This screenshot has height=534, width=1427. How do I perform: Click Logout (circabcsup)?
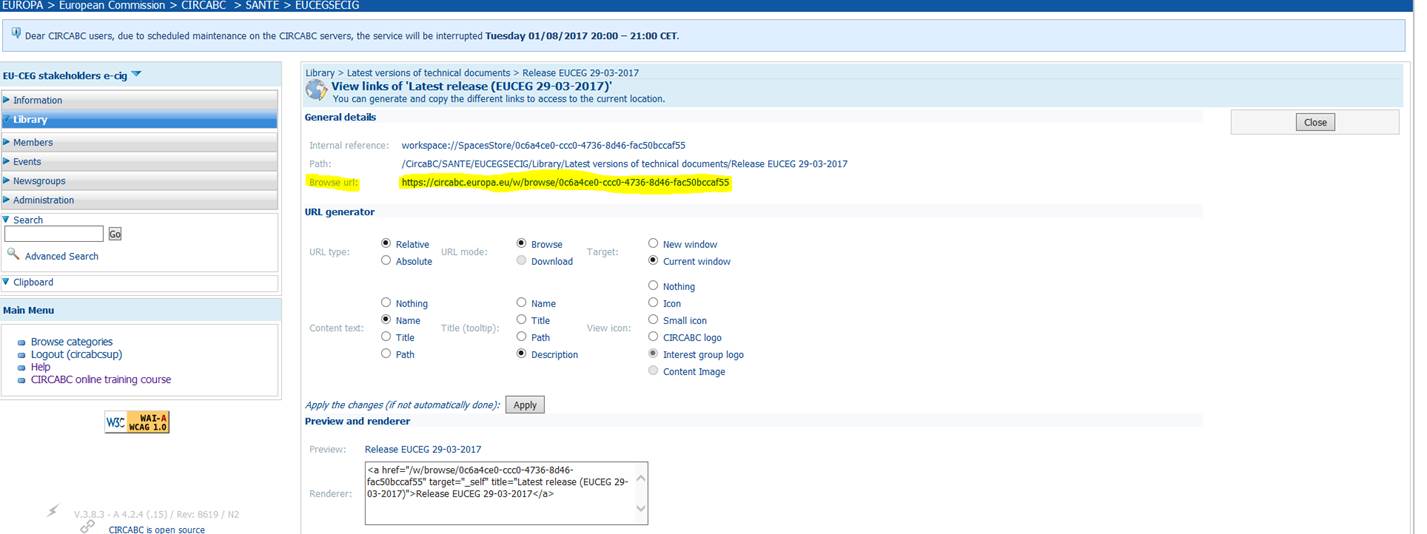[x=77, y=354]
